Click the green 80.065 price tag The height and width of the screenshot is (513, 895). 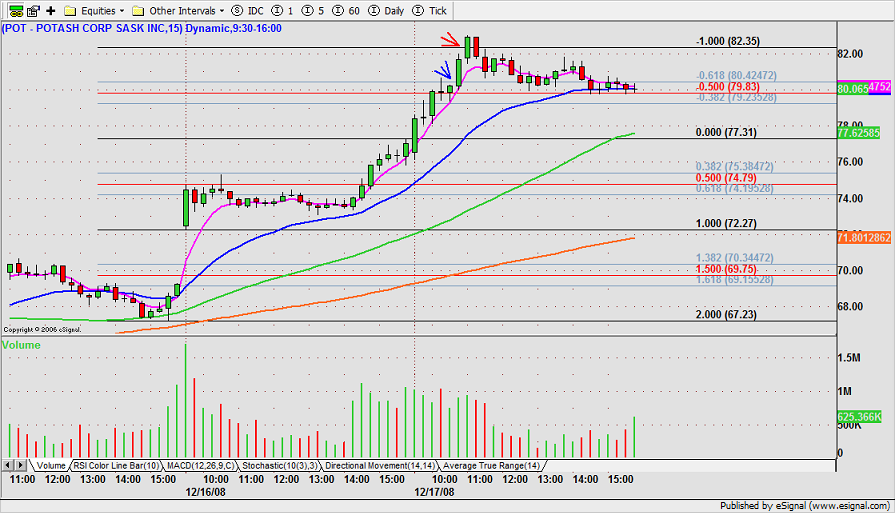point(853,89)
